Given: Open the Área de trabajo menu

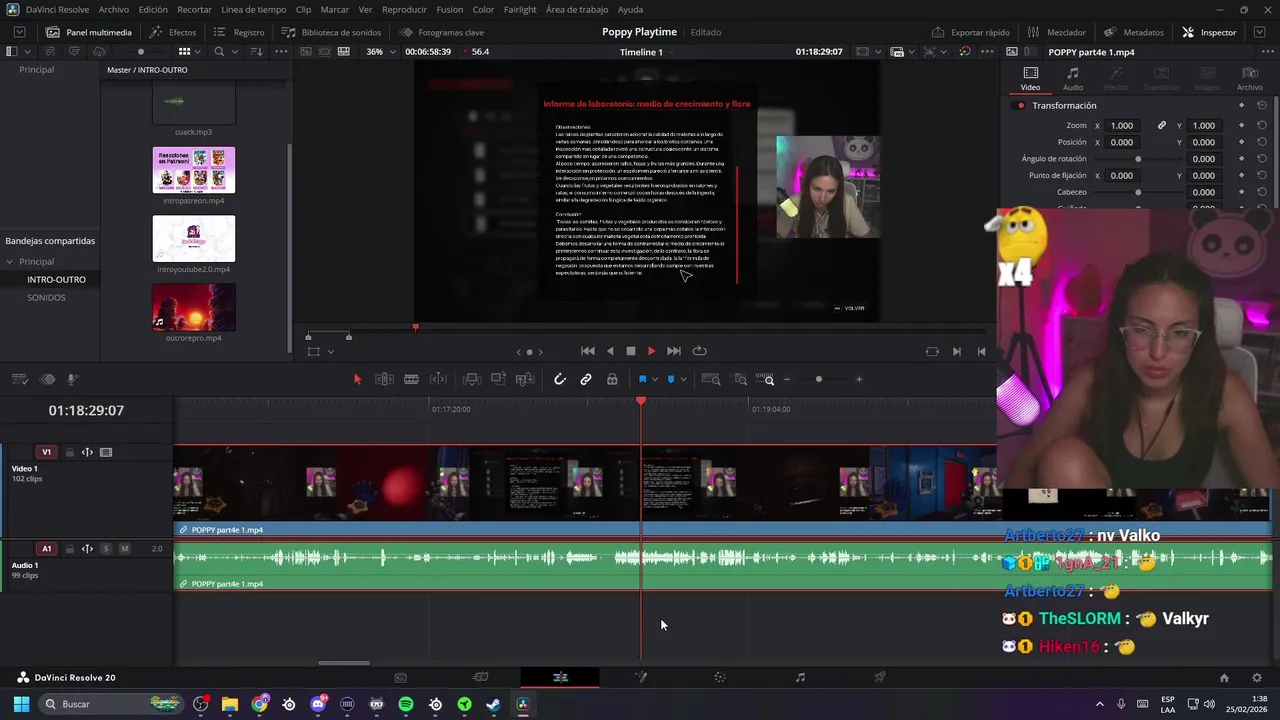Looking at the screenshot, I should point(577,9).
